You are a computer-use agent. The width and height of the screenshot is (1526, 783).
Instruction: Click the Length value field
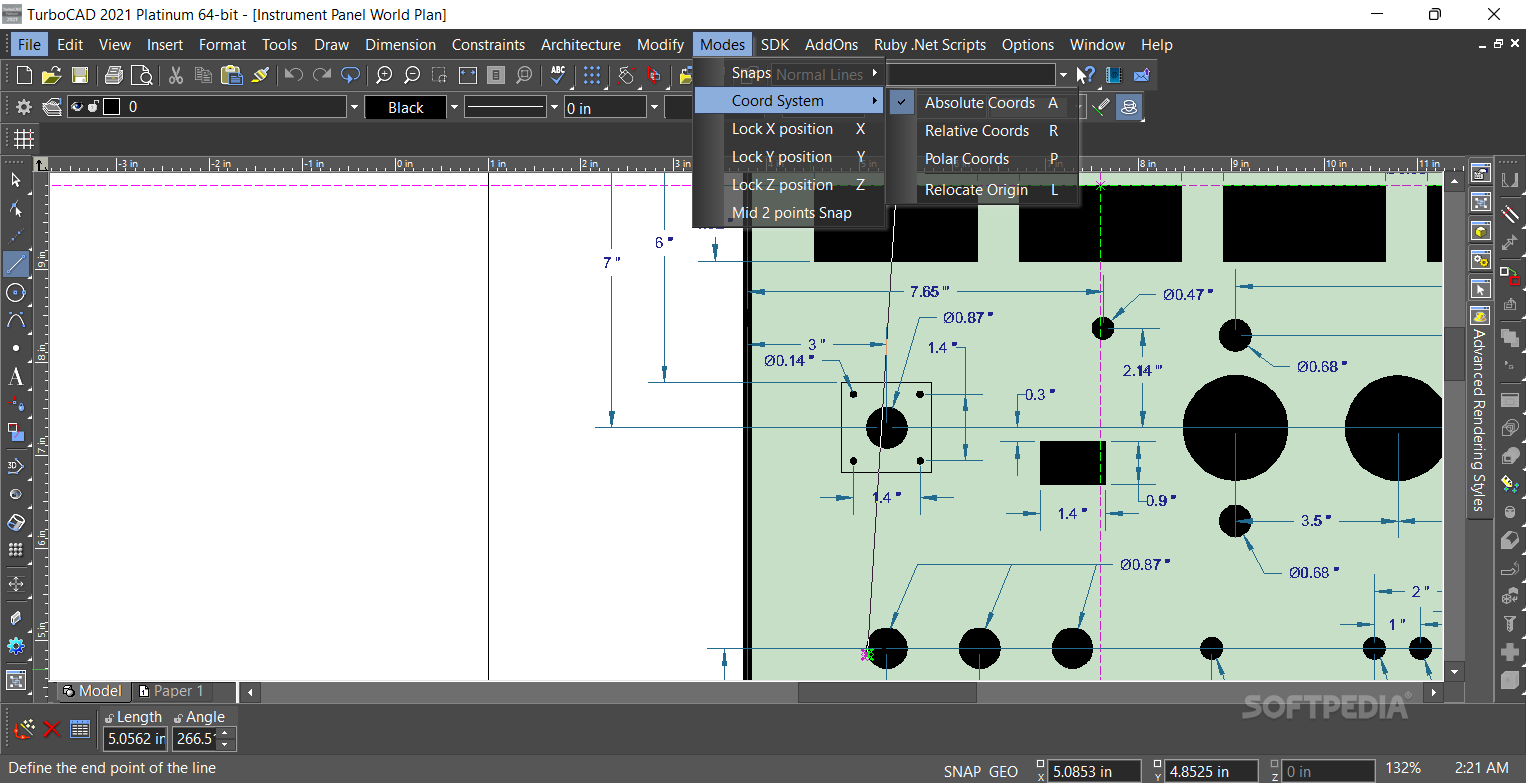(135, 739)
